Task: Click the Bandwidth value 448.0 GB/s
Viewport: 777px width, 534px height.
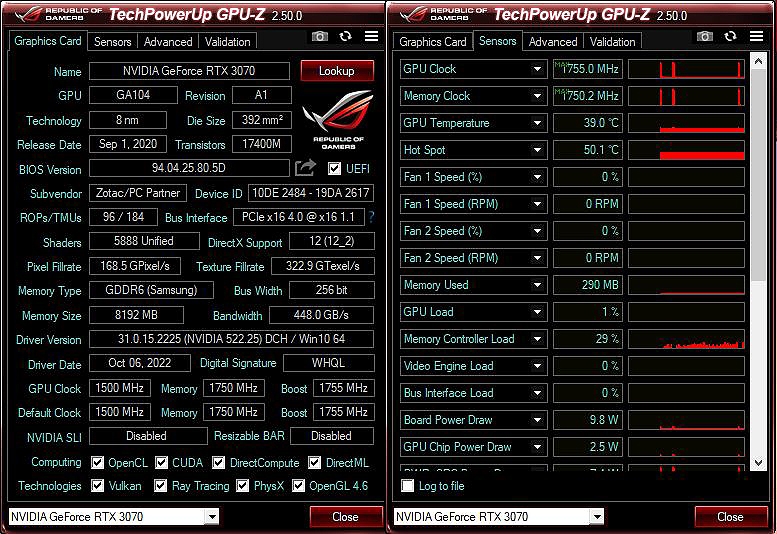Action: [x=321, y=315]
